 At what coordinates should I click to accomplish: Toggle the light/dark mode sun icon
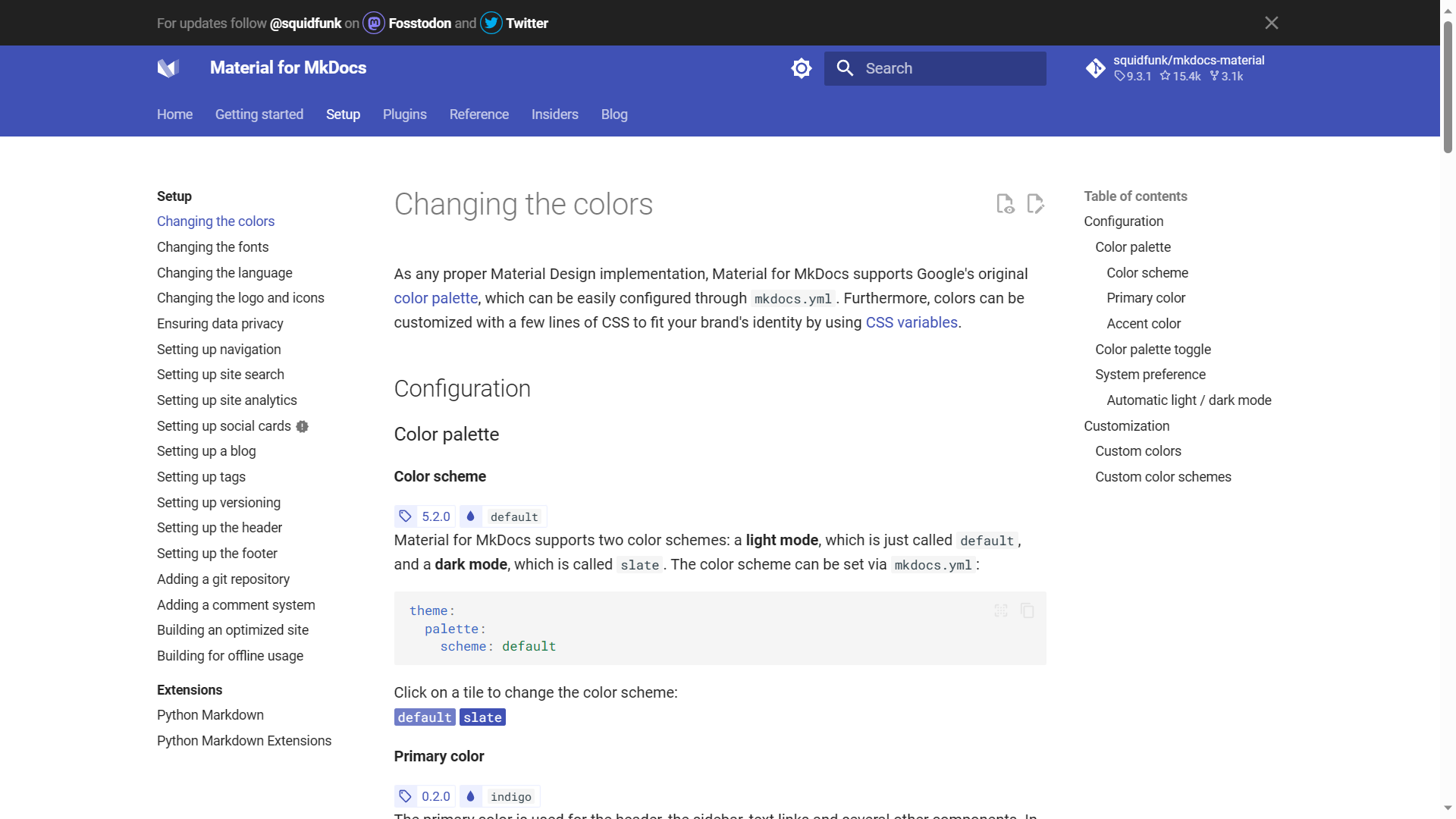tap(801, 68)
